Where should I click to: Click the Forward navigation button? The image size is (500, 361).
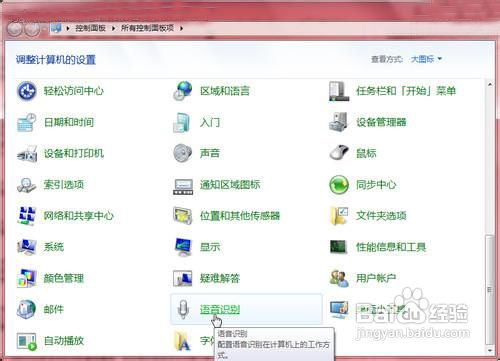tap(32, 29)
